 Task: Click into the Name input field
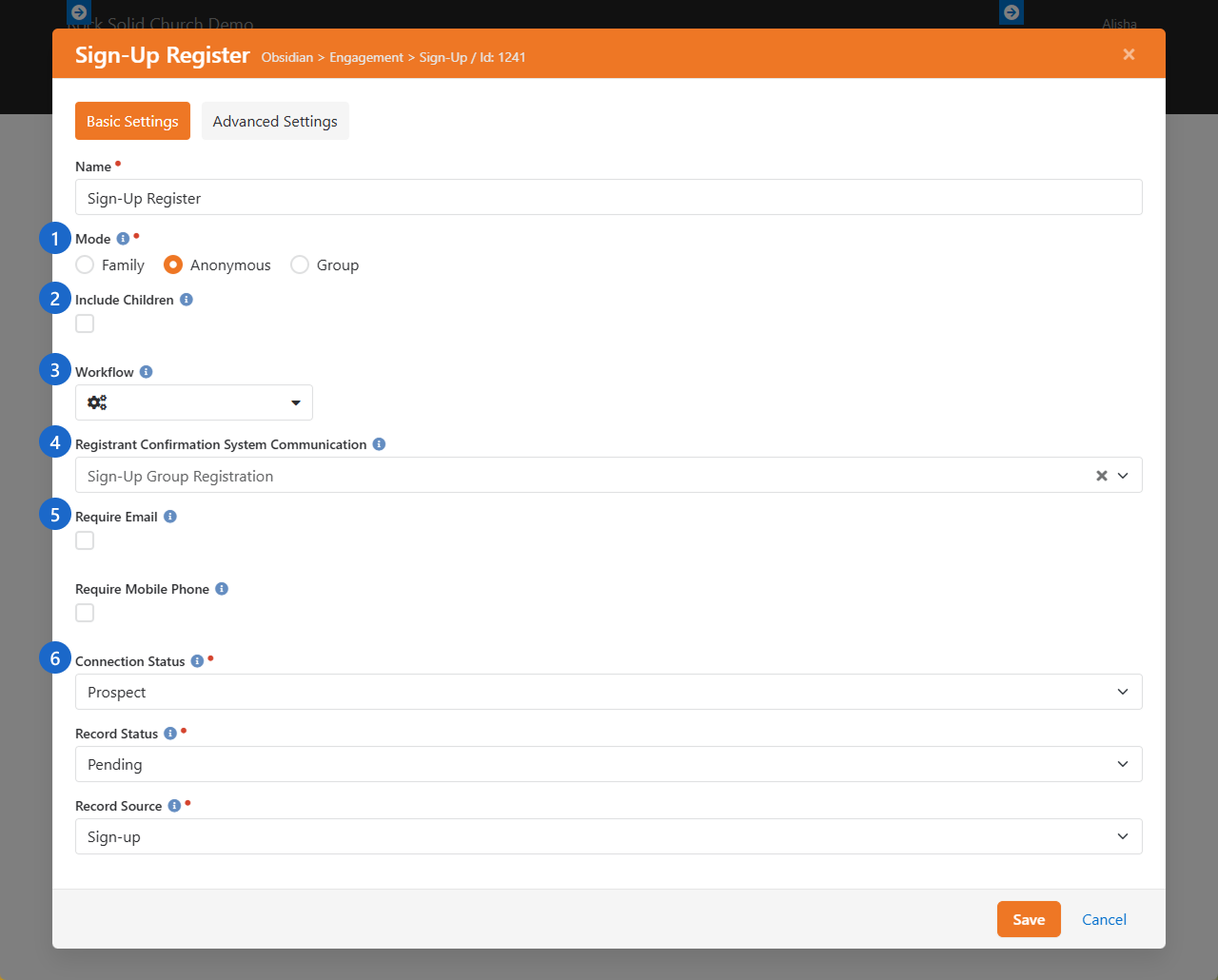tap(609, 197)
